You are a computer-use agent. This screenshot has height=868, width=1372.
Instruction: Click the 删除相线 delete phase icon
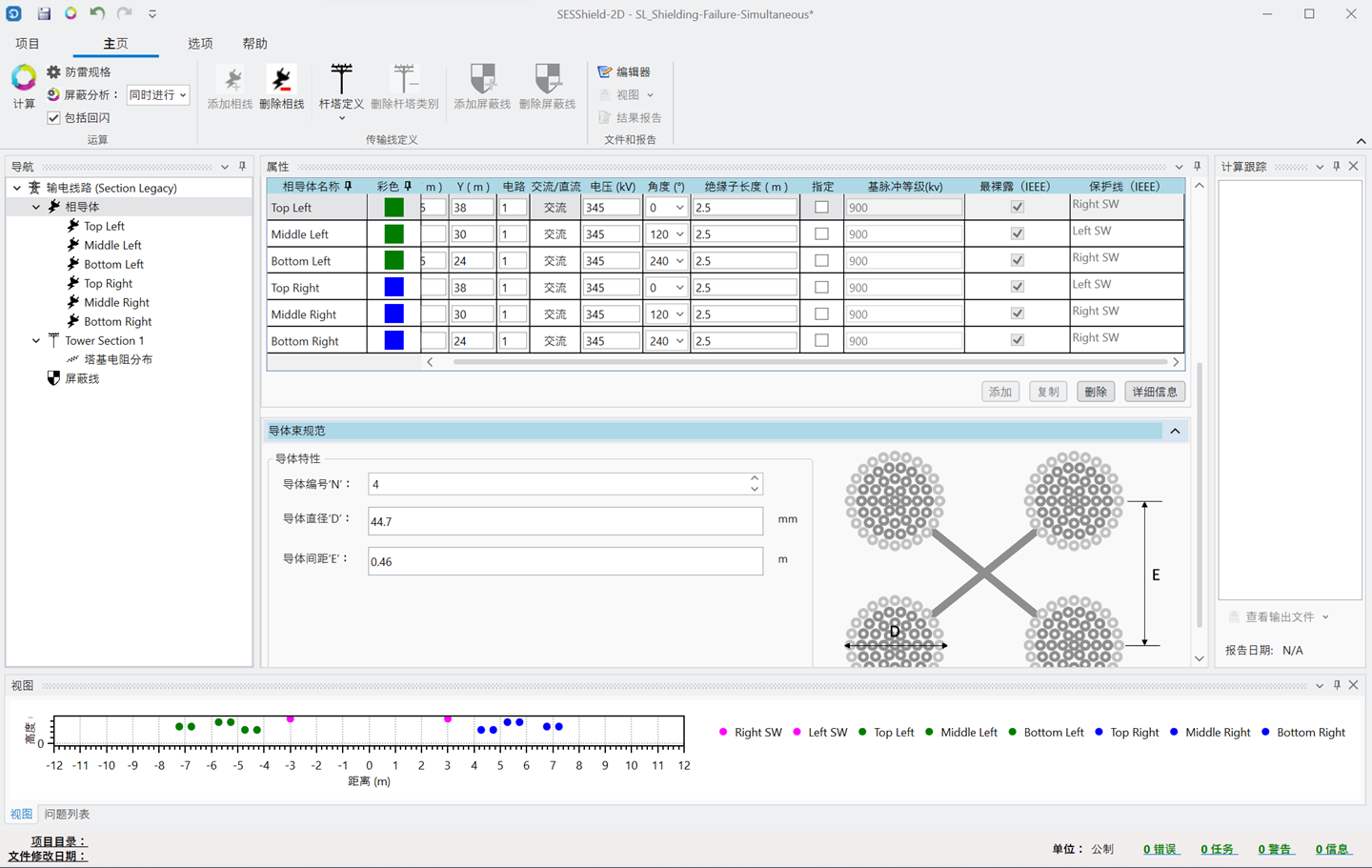pyautogui.click(x=281, y=80)
